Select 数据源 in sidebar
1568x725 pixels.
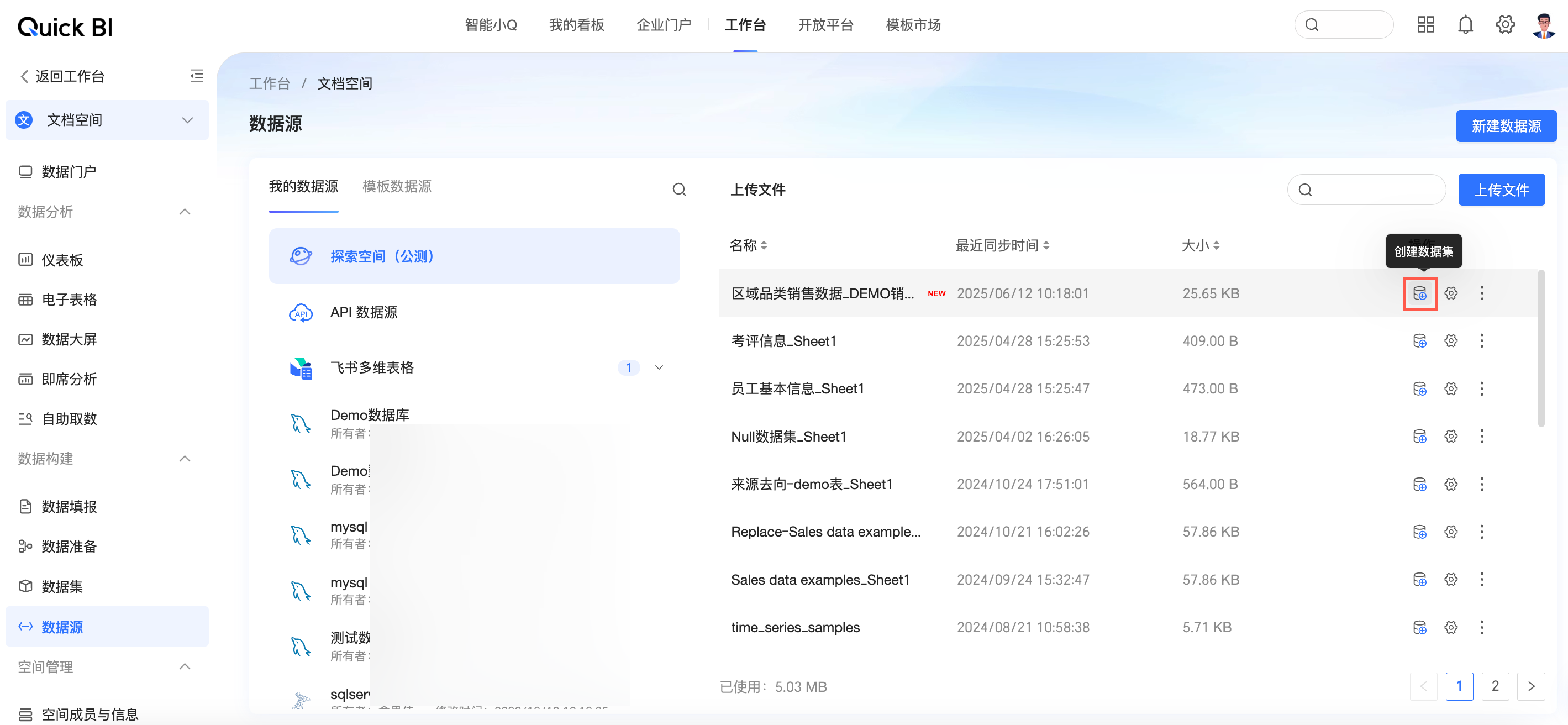107,627
